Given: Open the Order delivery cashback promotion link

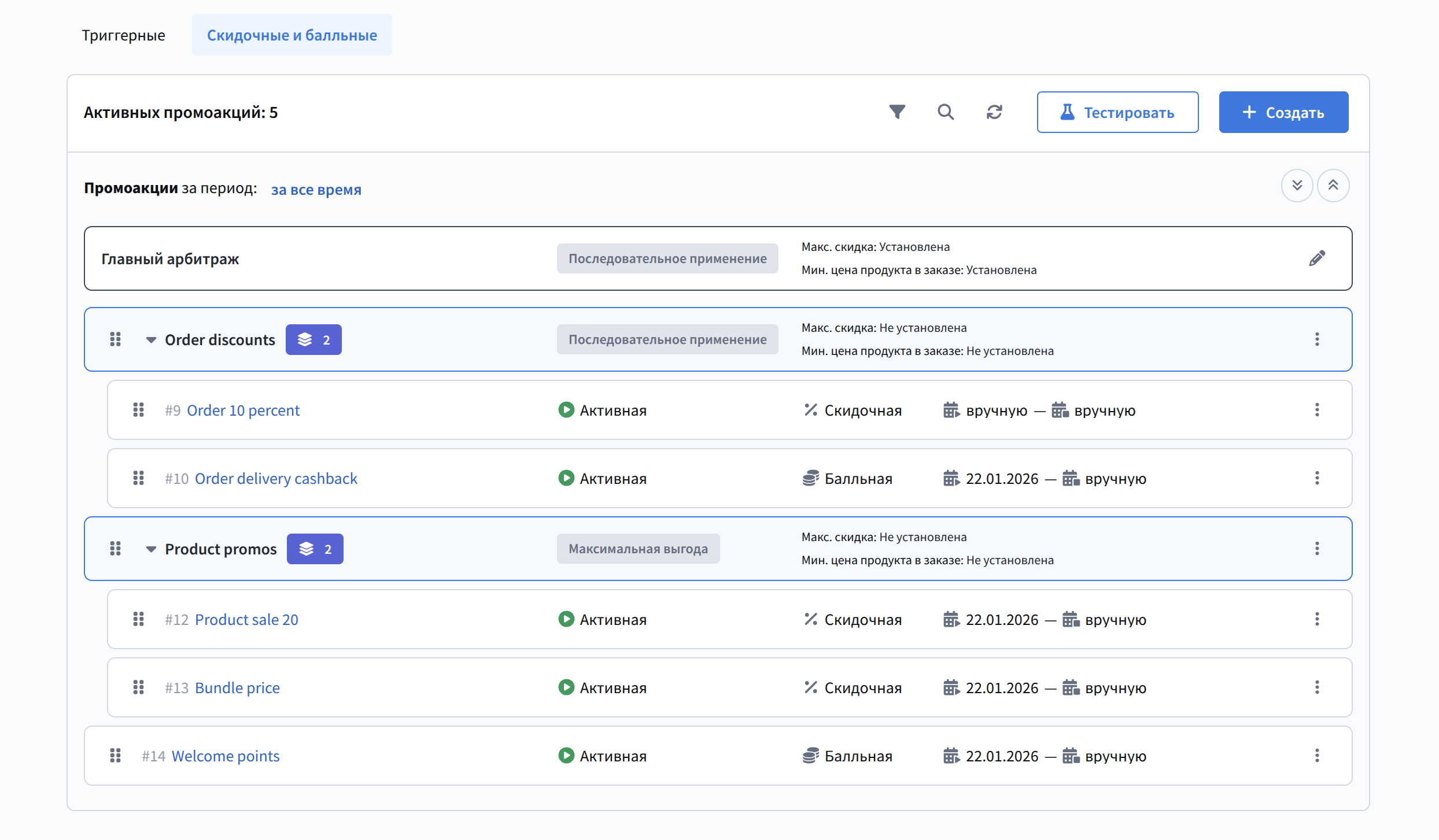Looking at the screenshot, I should 276,479.
